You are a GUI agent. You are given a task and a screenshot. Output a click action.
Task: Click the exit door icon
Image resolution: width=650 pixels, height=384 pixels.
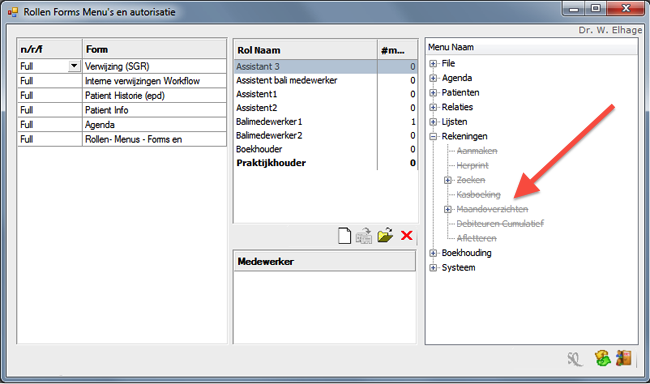click(x=623, y=358)
